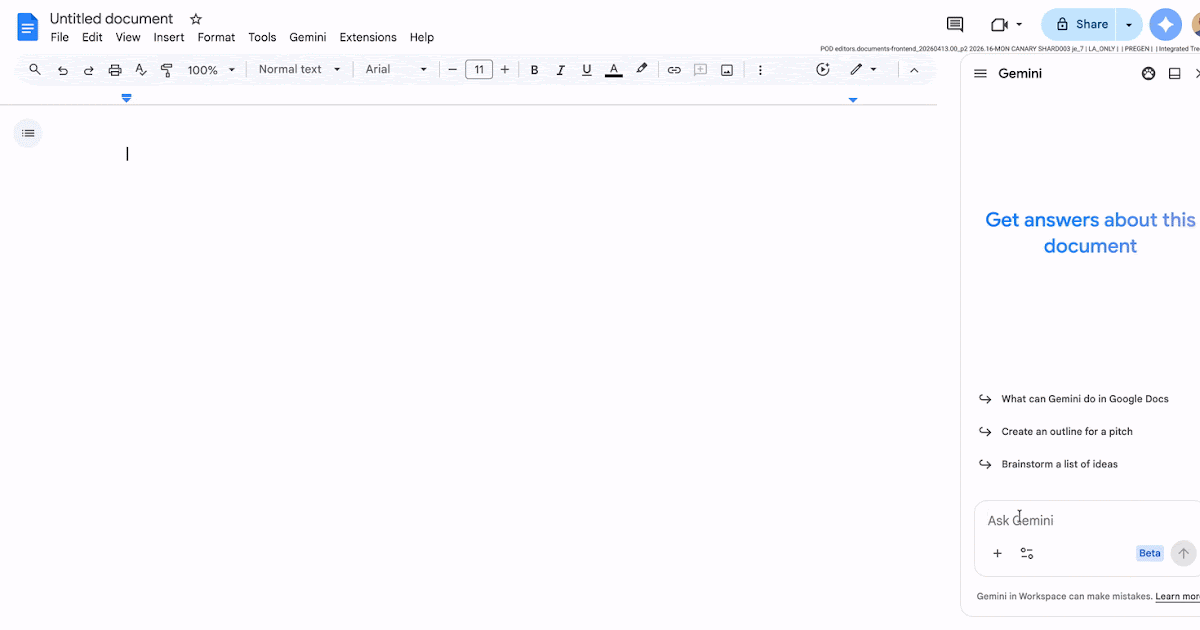Insert a link from the toolbar

[674, 70]
